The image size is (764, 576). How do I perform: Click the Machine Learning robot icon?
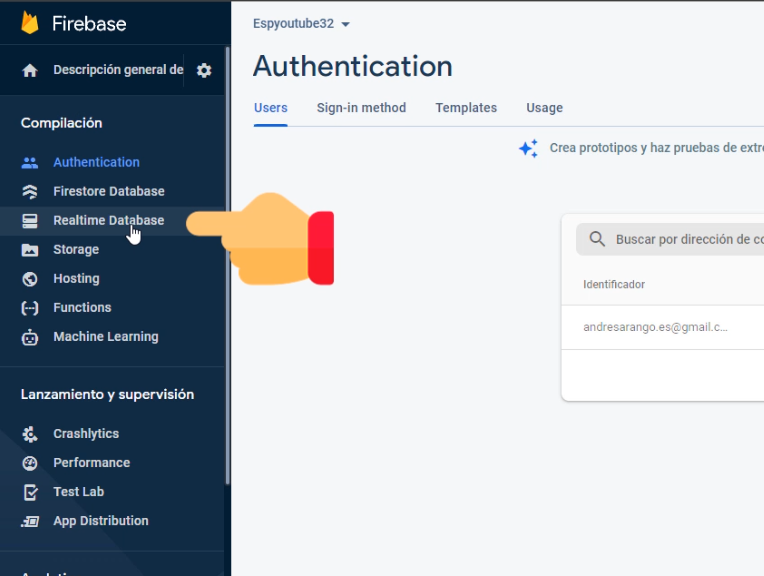click(x=30, y=337)
